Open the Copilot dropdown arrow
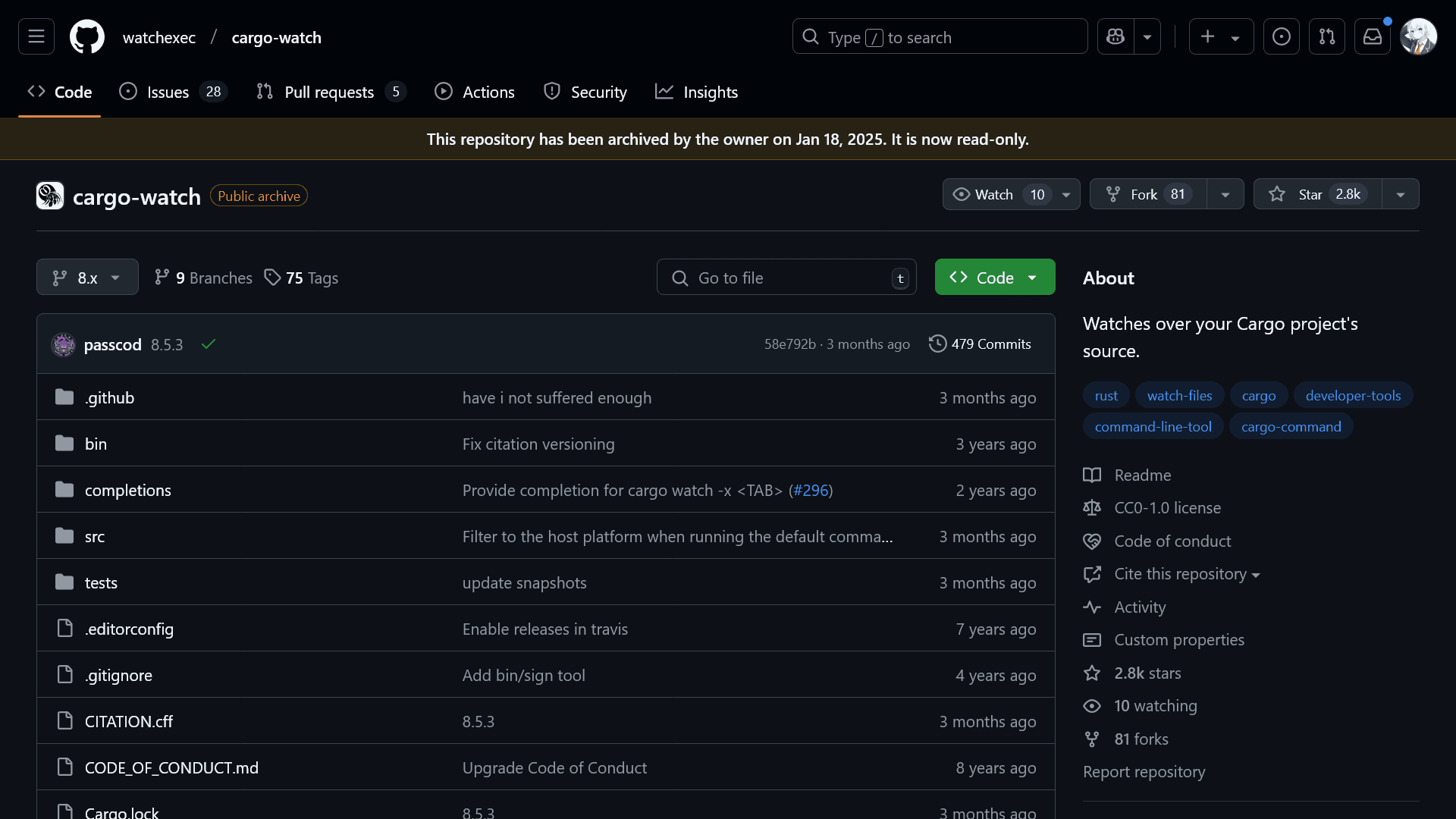Screen dimensions: 1456x819 [x=1147, y=36]
